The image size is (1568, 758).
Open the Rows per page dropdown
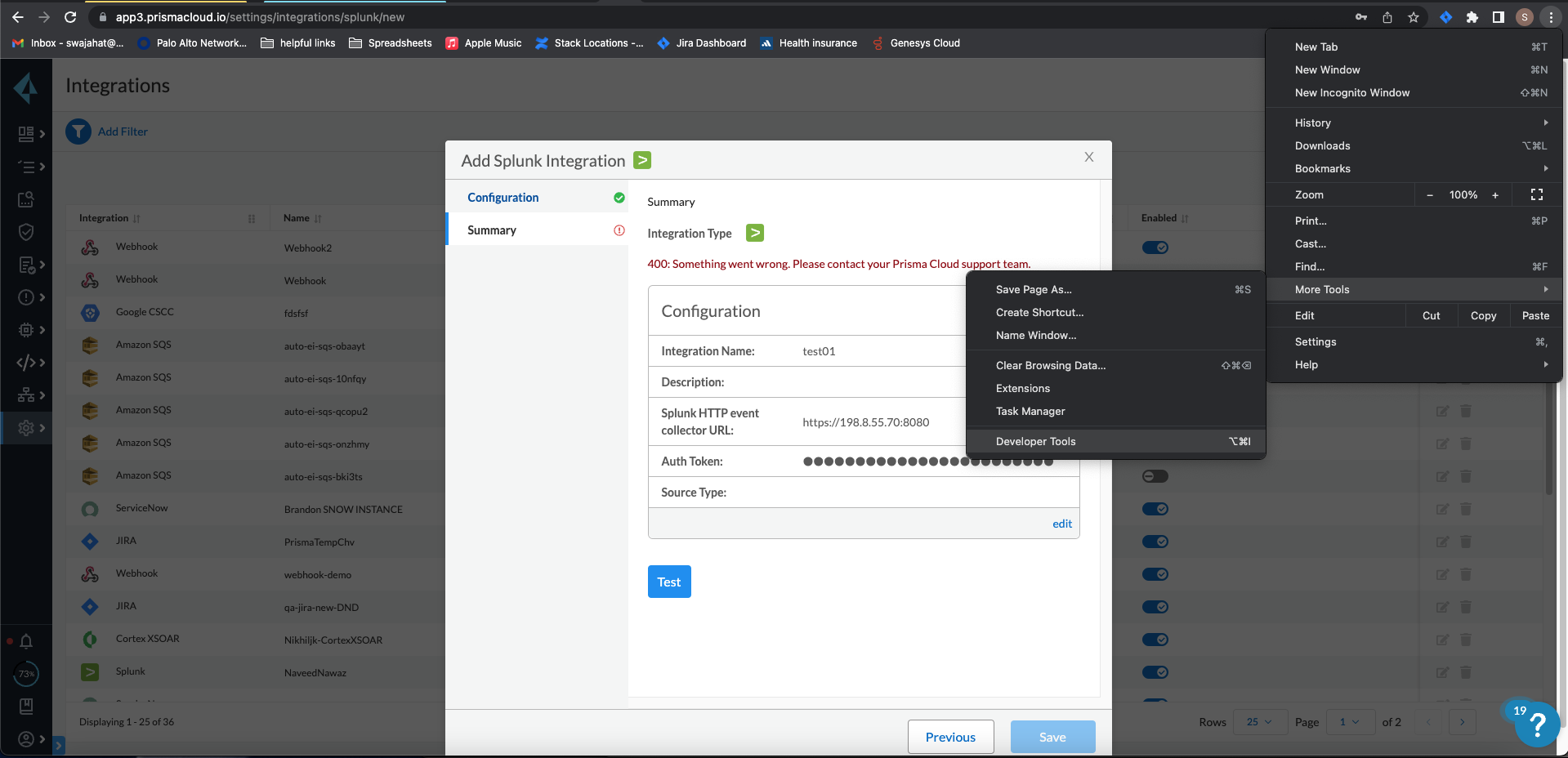pos(1258,722)
